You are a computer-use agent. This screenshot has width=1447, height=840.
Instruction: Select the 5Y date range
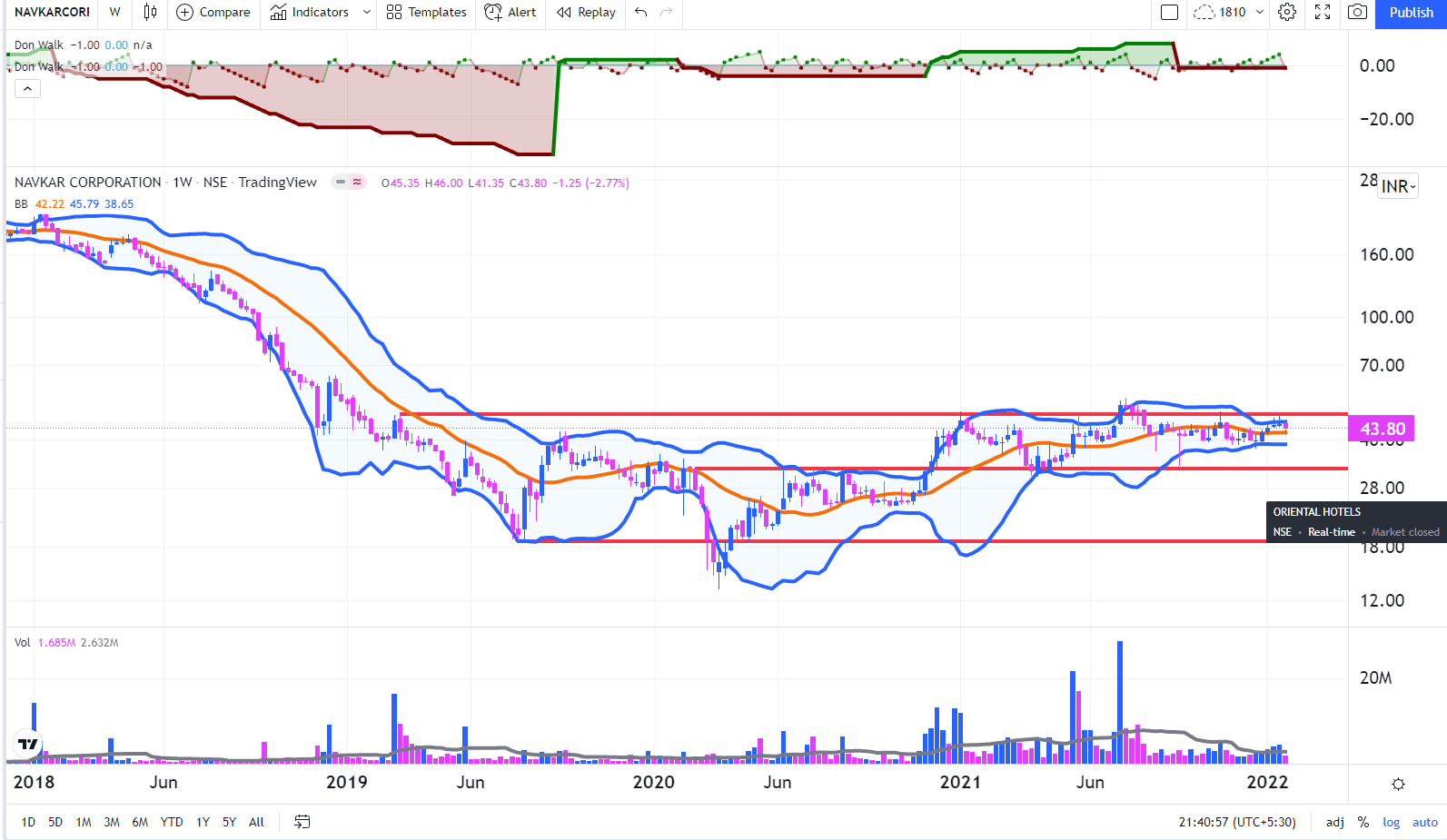pyautogui.click(x=229, y=822)
